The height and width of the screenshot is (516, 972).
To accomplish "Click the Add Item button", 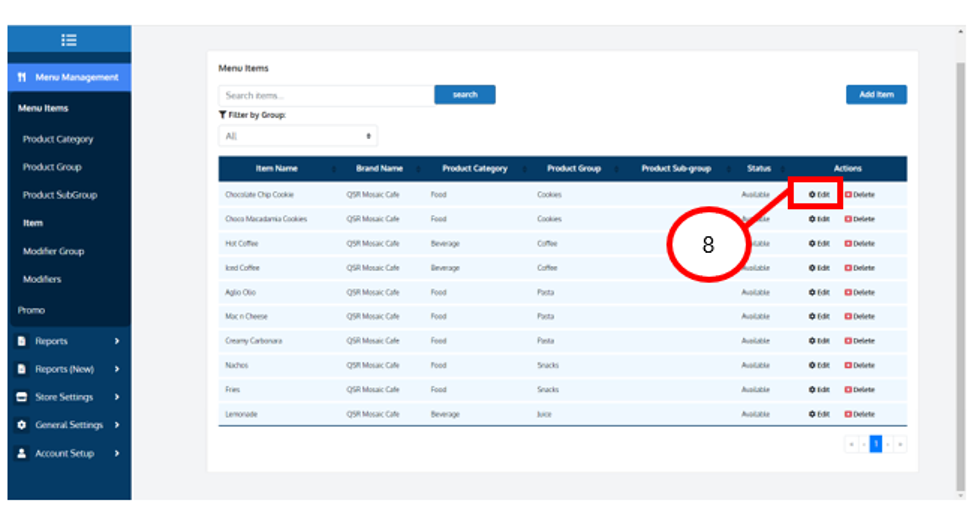I will click(876, 95).
